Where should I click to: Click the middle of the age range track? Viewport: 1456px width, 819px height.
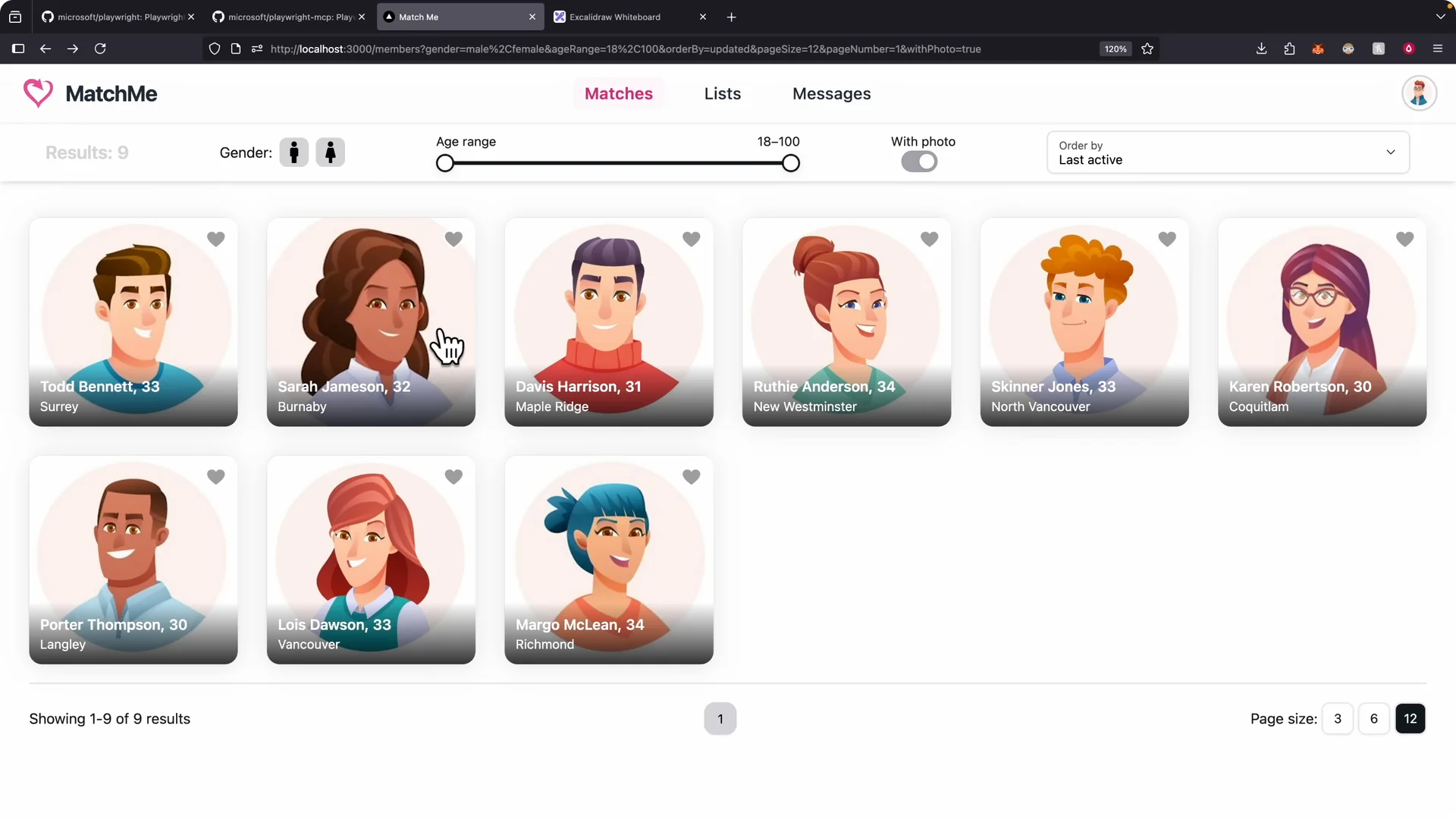(x=618, y=163)
